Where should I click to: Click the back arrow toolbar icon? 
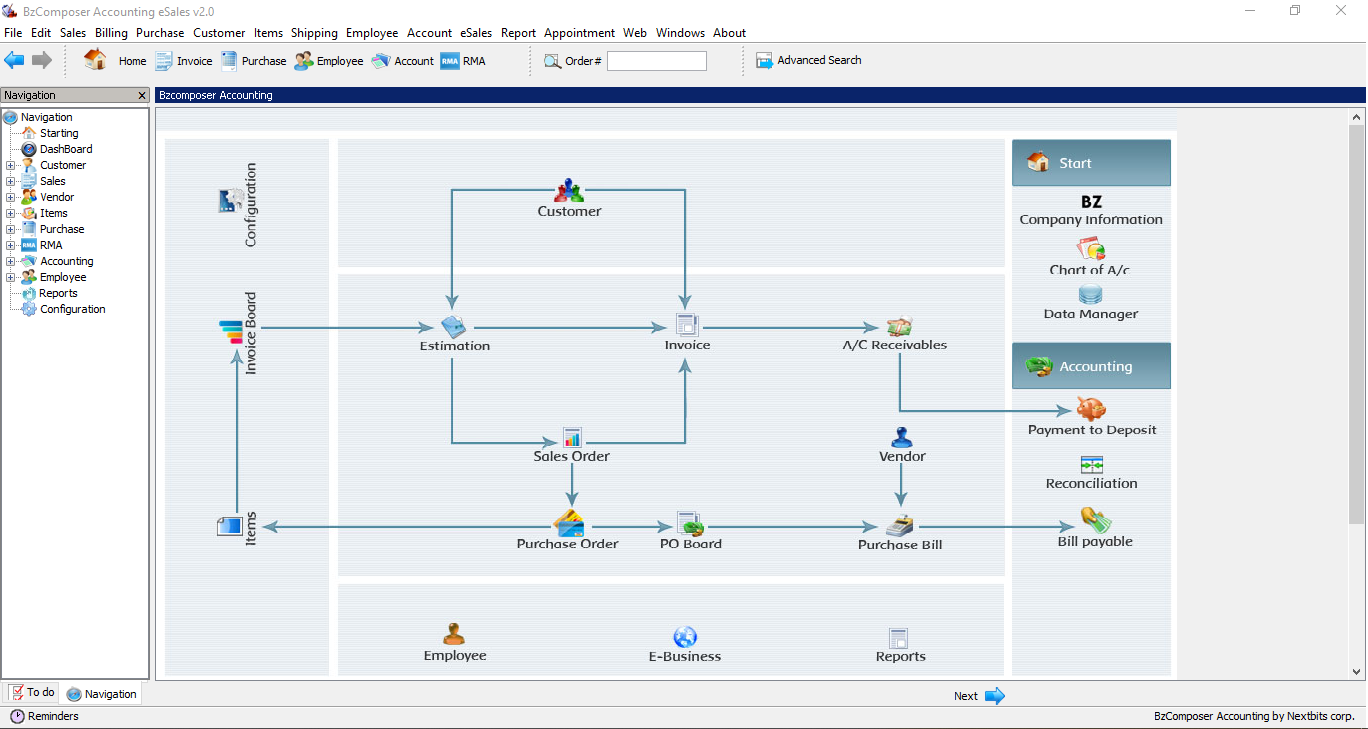tap(14, 60)
